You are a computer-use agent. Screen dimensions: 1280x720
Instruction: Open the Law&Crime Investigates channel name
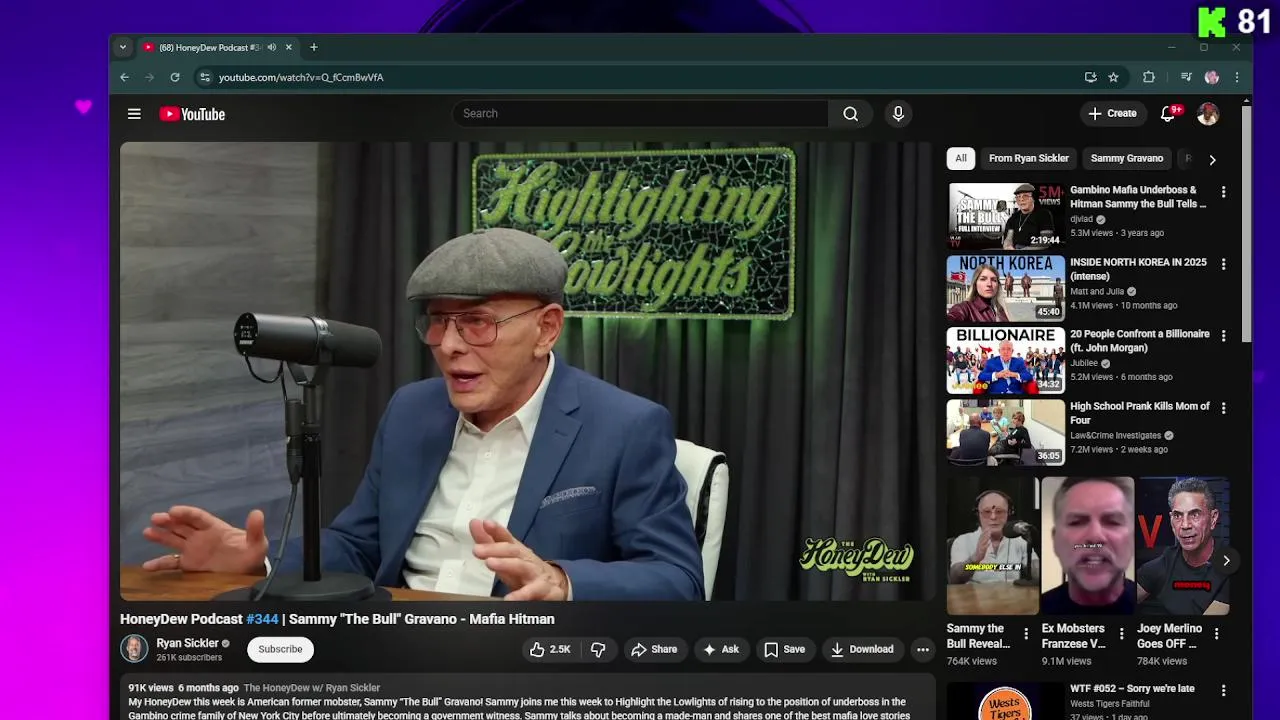tap(1115, 435)
